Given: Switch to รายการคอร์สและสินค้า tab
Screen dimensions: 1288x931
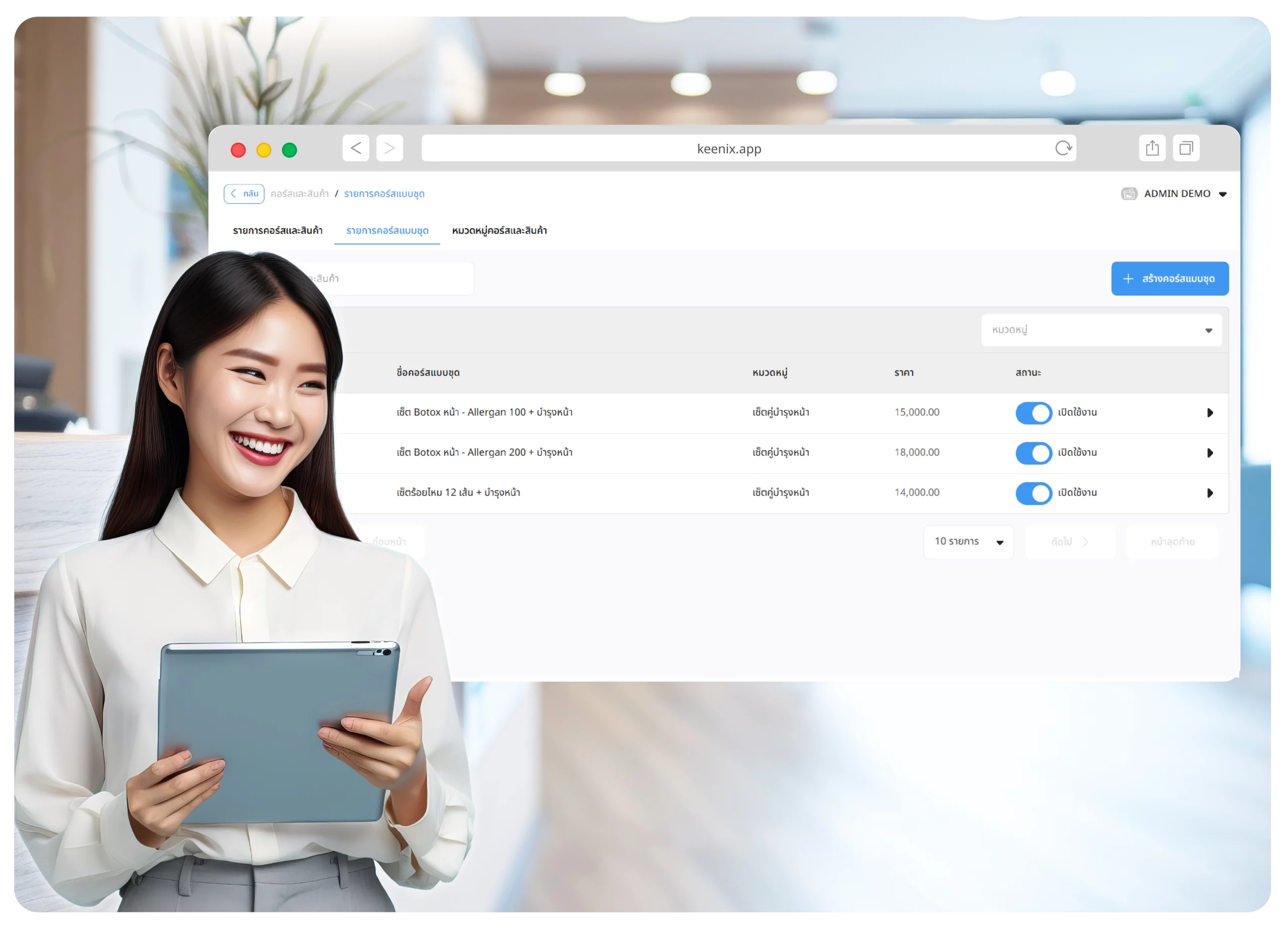Looking at the screenshot, I should click(x=277, y=230).
